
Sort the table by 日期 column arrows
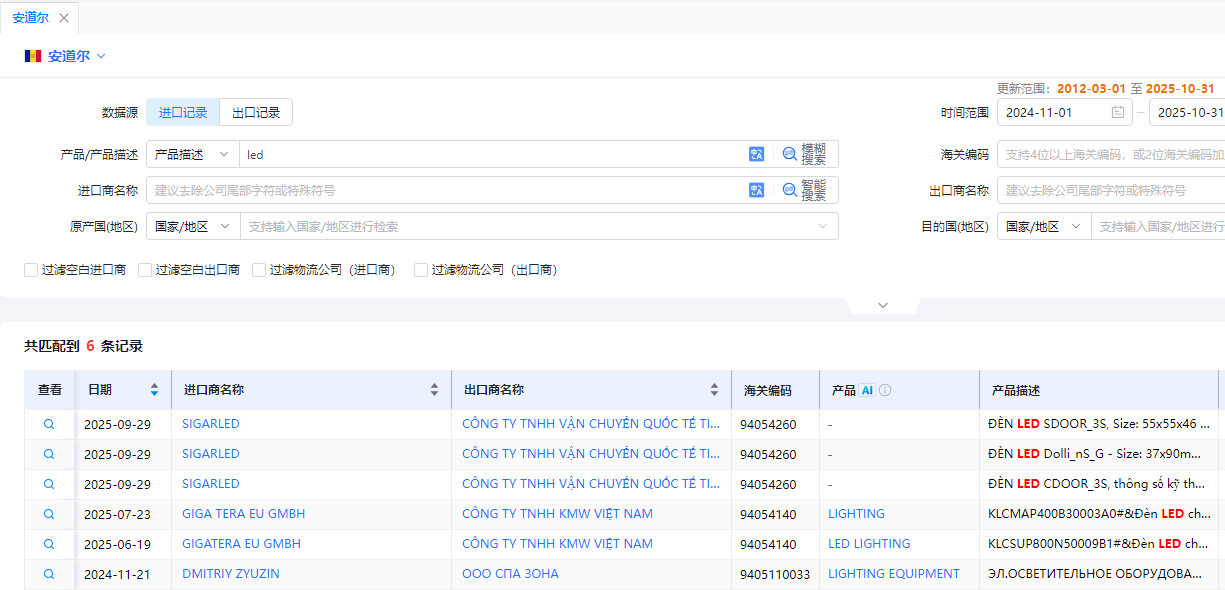pyautogui.click(x=155, y=390)
